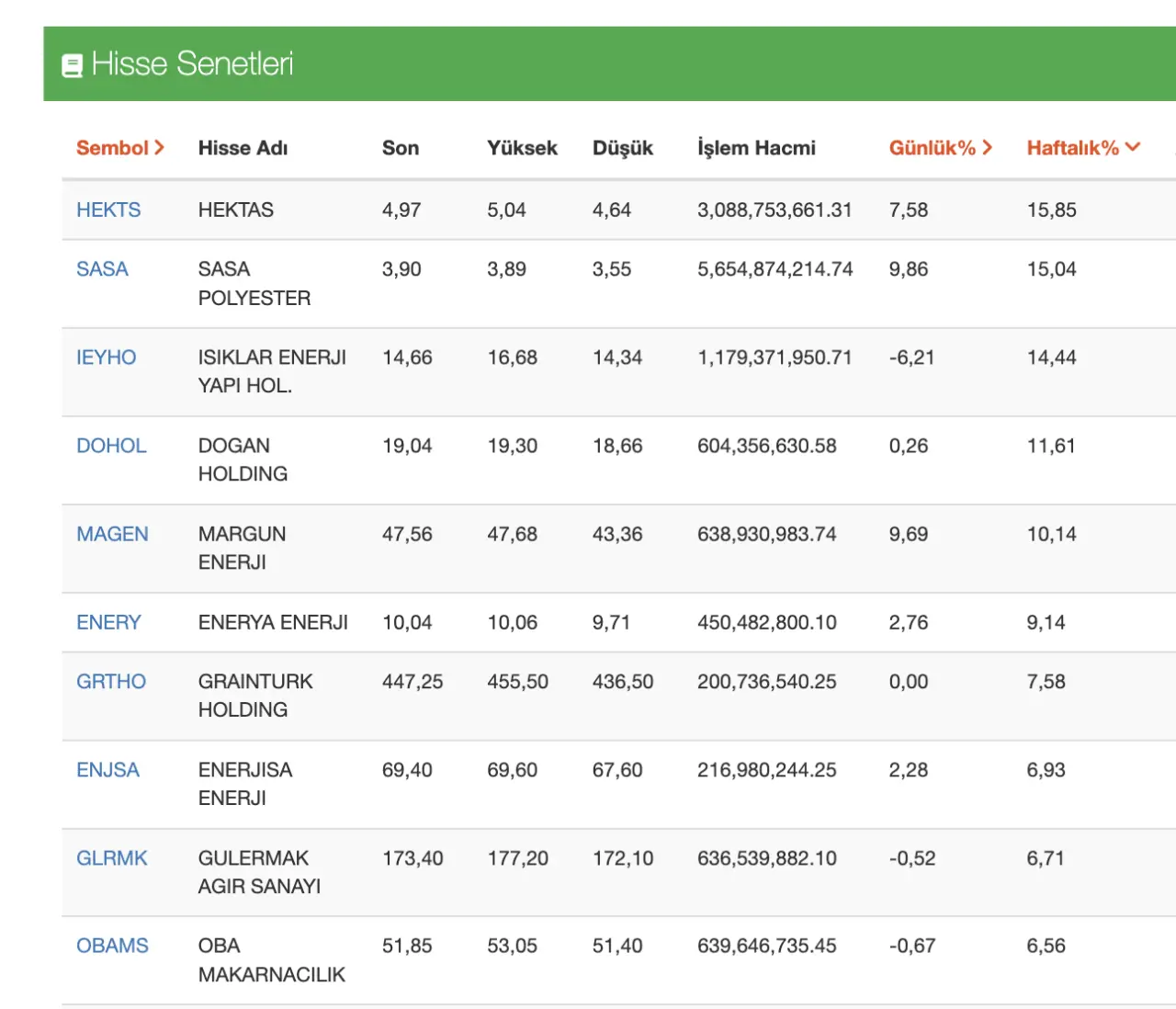
Task: Select HEKTS weekly value 15,85
Action: 1051,210
